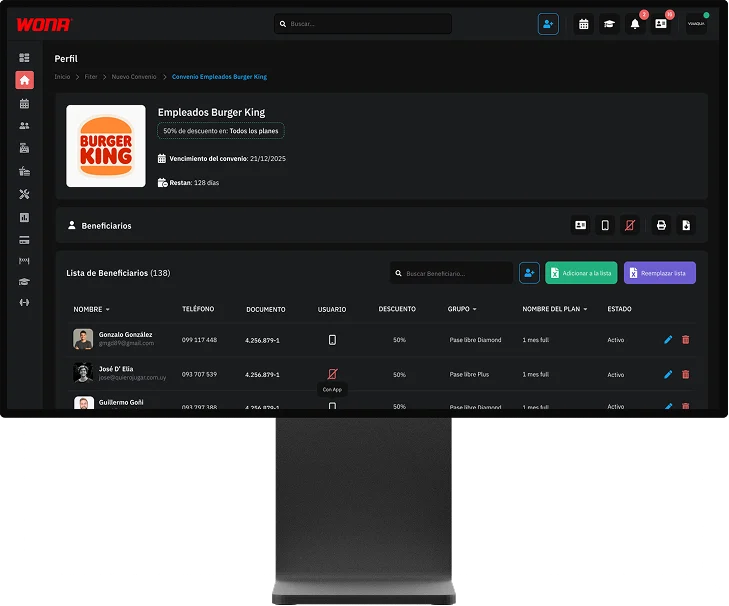Click the Guillermo Goñi name
Image resolution: width=729 pixels, height=606 pixels.
[121, 402]
